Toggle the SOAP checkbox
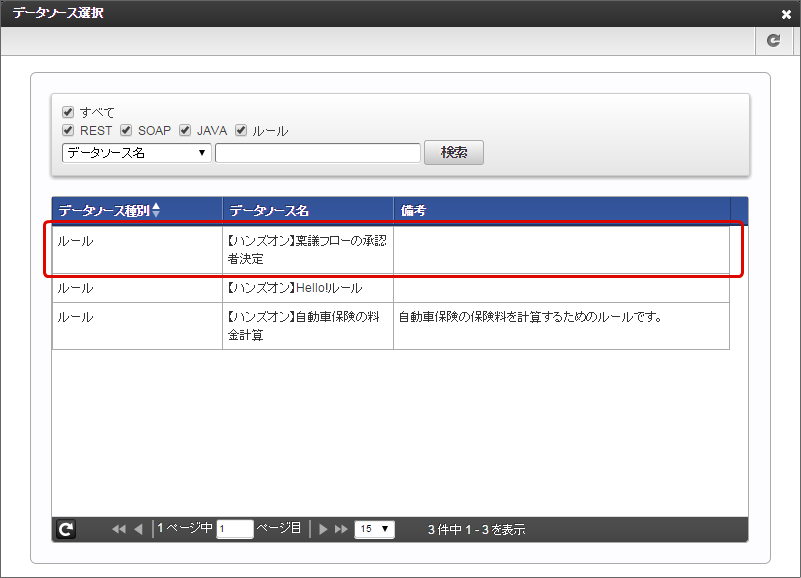The width and height of the screenshot is (801, 578). [126, 130]
